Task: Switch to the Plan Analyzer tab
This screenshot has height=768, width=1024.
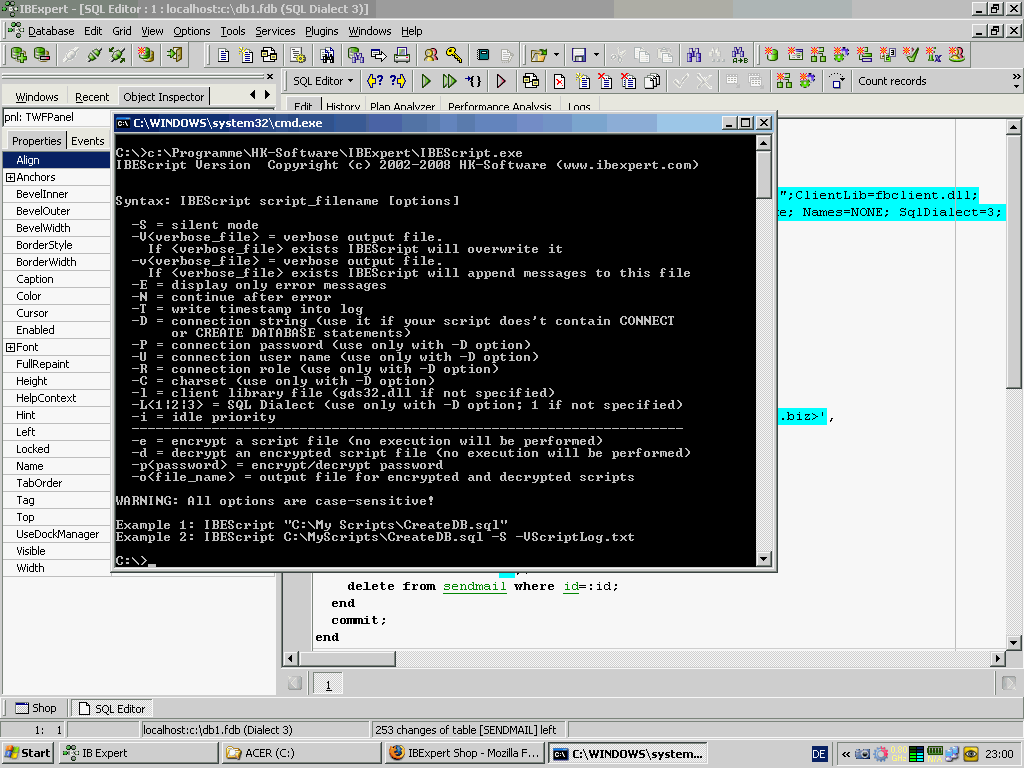Action: tap(402, 106)
